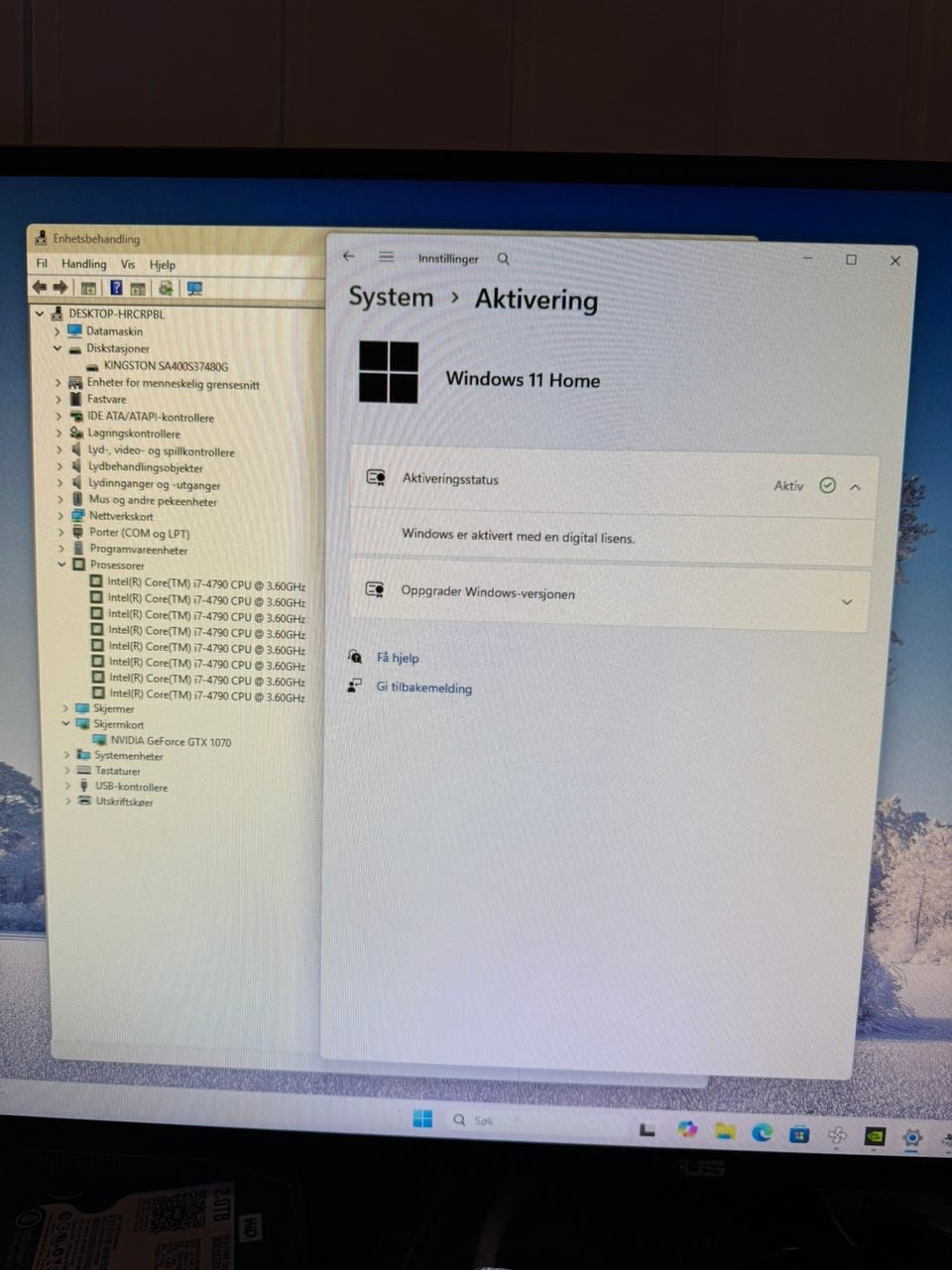Expand the USB-kontrollere category
Viewport: 952px width, 1270px height.
coord(67,787)
